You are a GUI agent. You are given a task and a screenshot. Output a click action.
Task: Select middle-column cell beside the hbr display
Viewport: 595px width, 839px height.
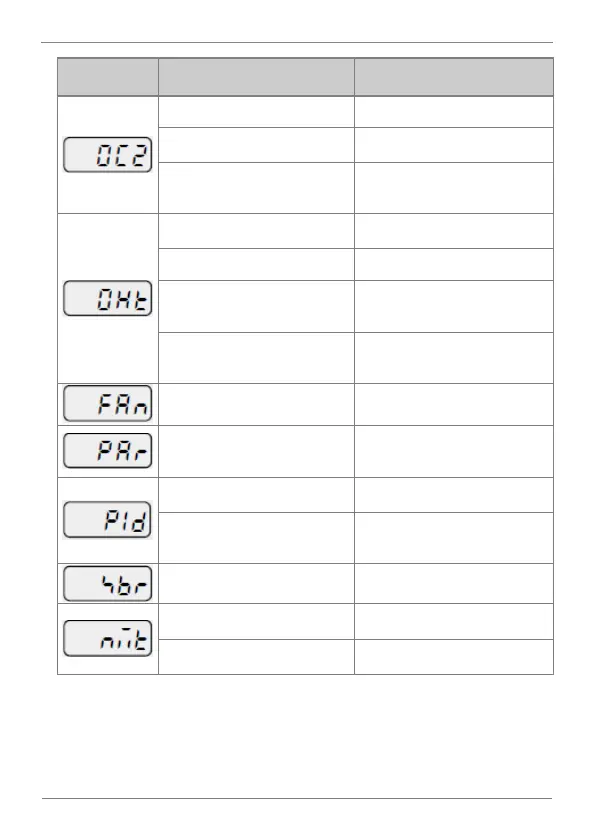(256, 584)
